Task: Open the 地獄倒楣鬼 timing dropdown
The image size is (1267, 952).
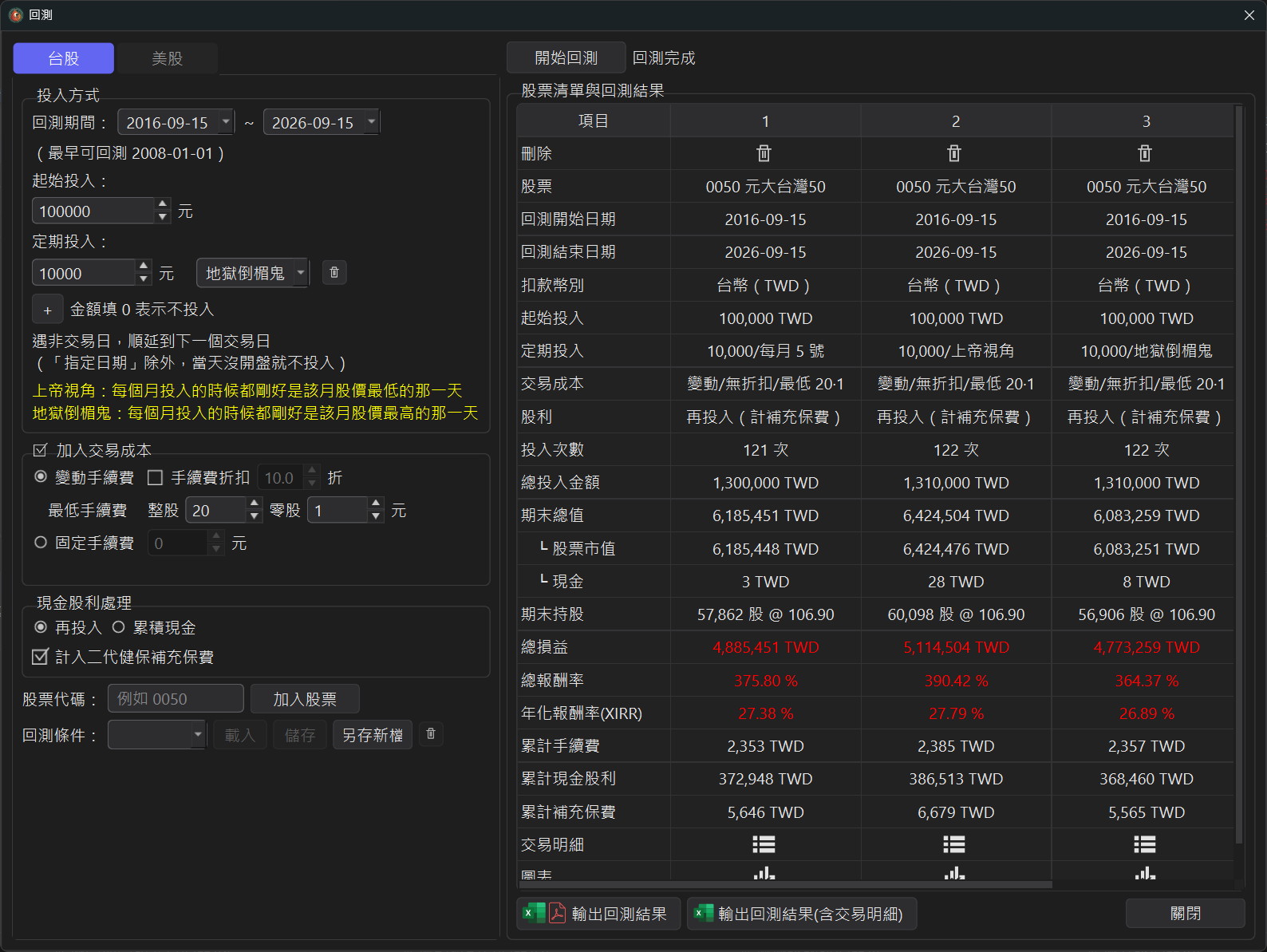Action: point(301,273)
